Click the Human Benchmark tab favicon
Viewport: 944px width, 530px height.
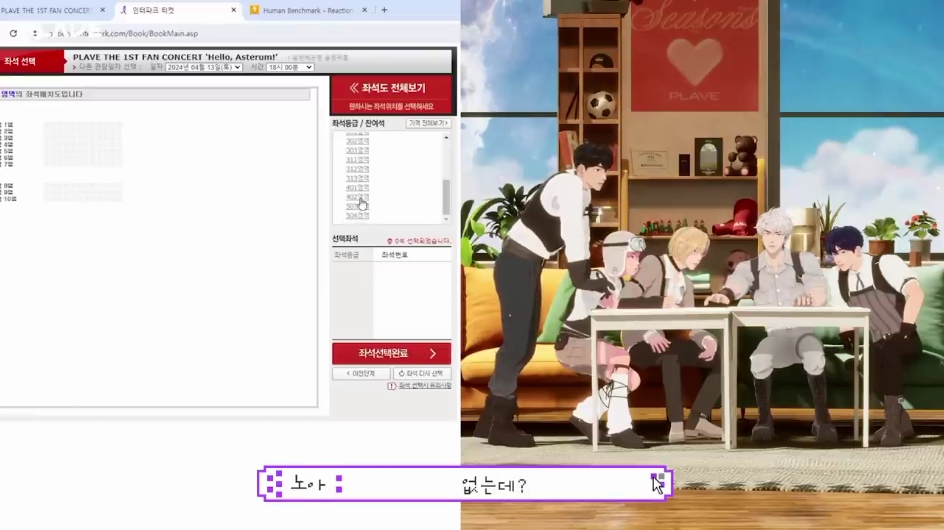255,10
